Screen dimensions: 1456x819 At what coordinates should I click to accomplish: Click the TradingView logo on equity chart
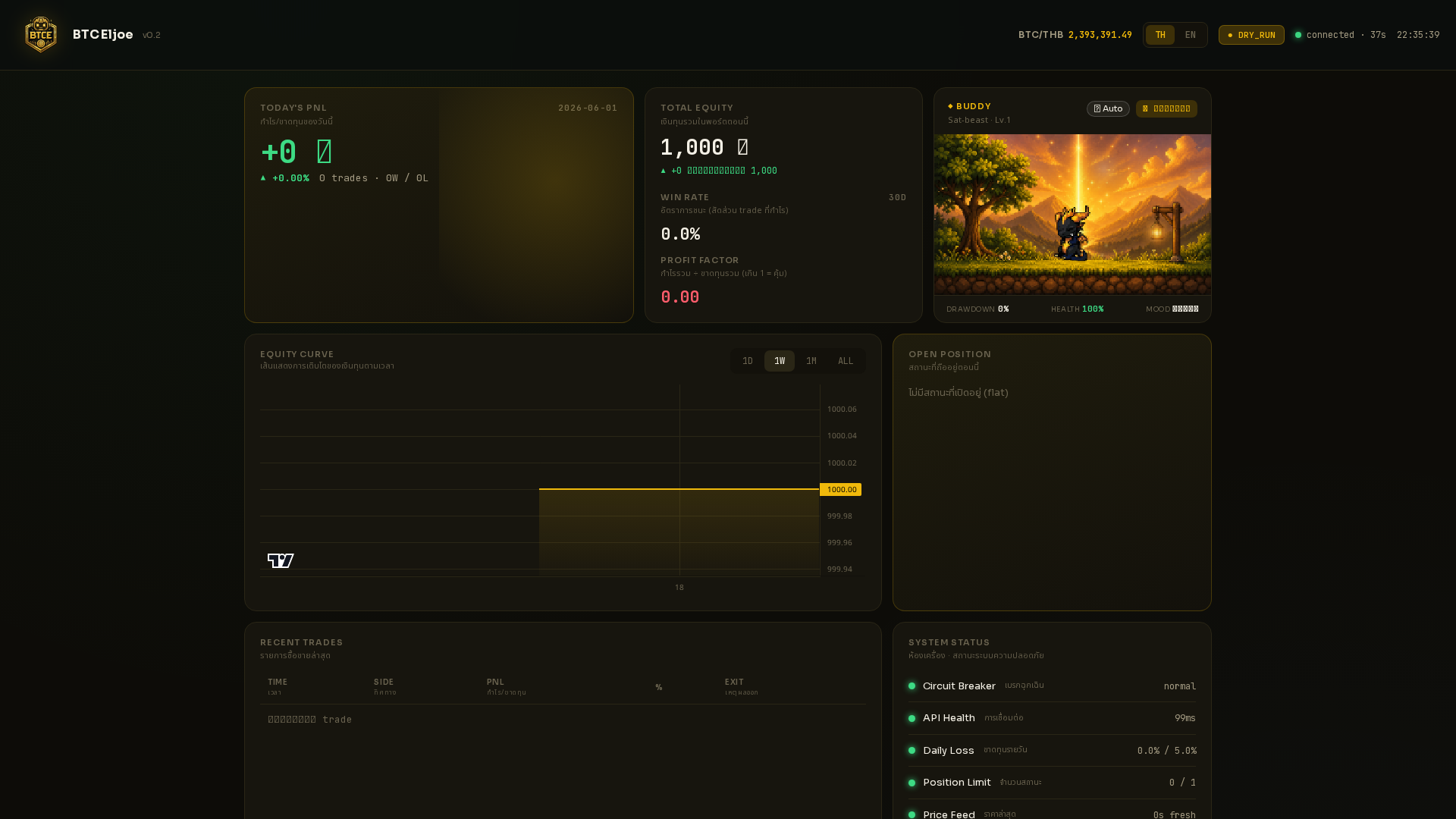(x=281, y=560)
